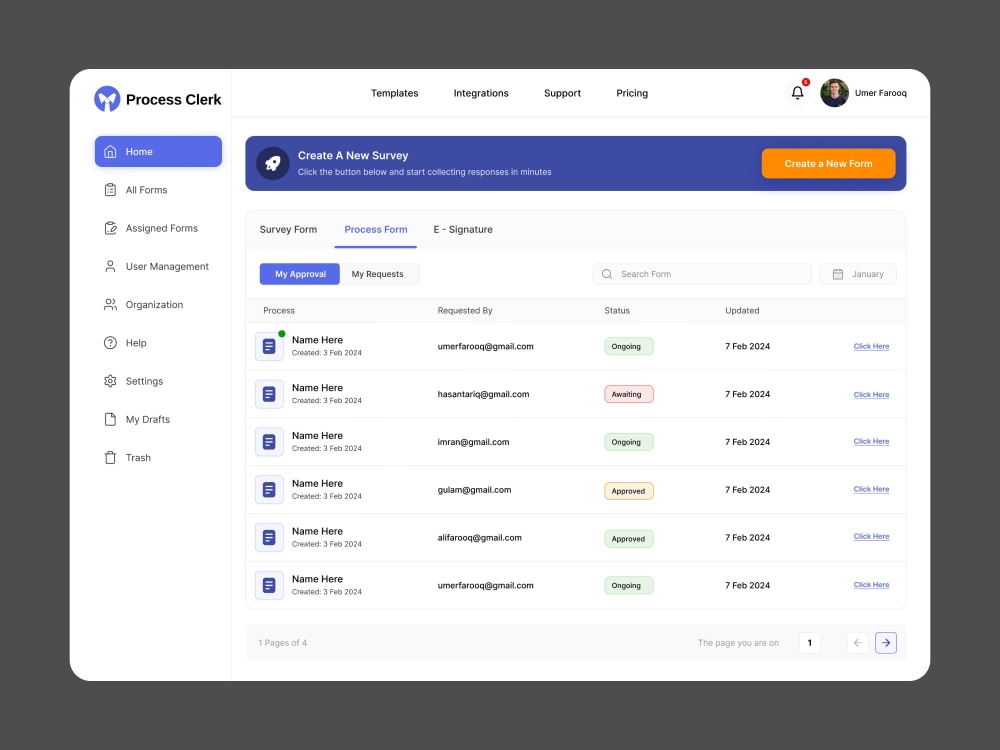This screenshot has width=1000, height=750.
Task: Click the rocket icon in the survey banner
Action: point(273,163)
